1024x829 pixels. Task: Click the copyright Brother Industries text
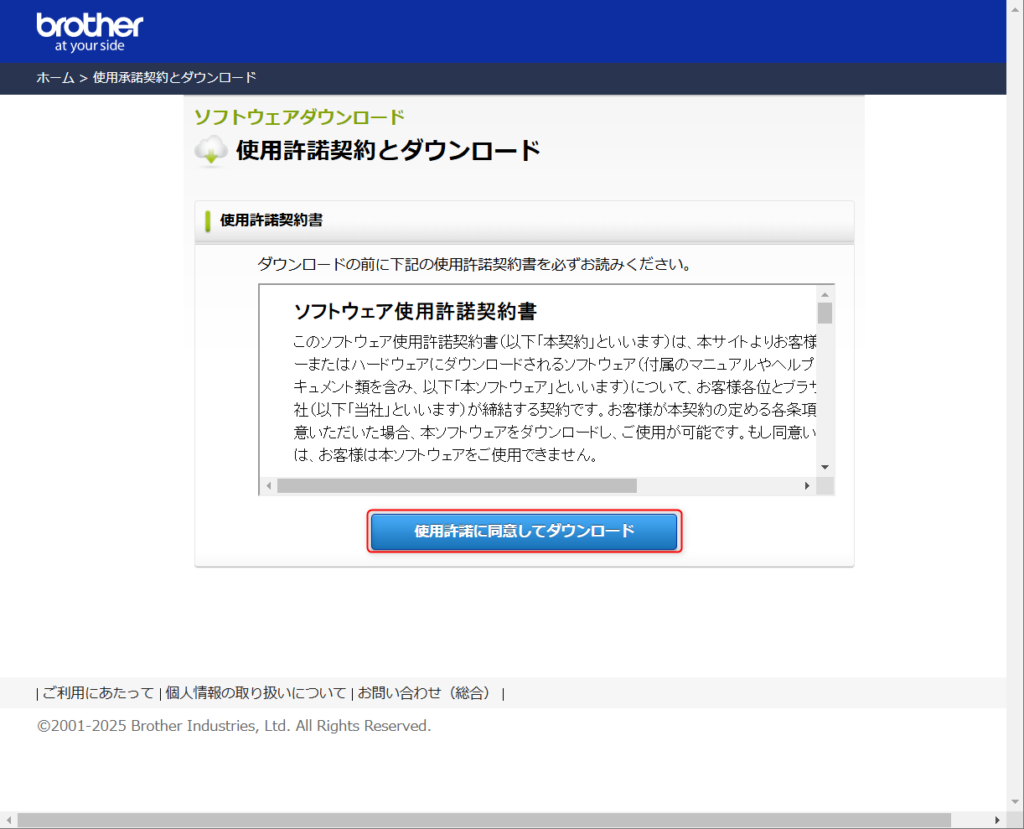pyautogui.click(x=234, y=726)
